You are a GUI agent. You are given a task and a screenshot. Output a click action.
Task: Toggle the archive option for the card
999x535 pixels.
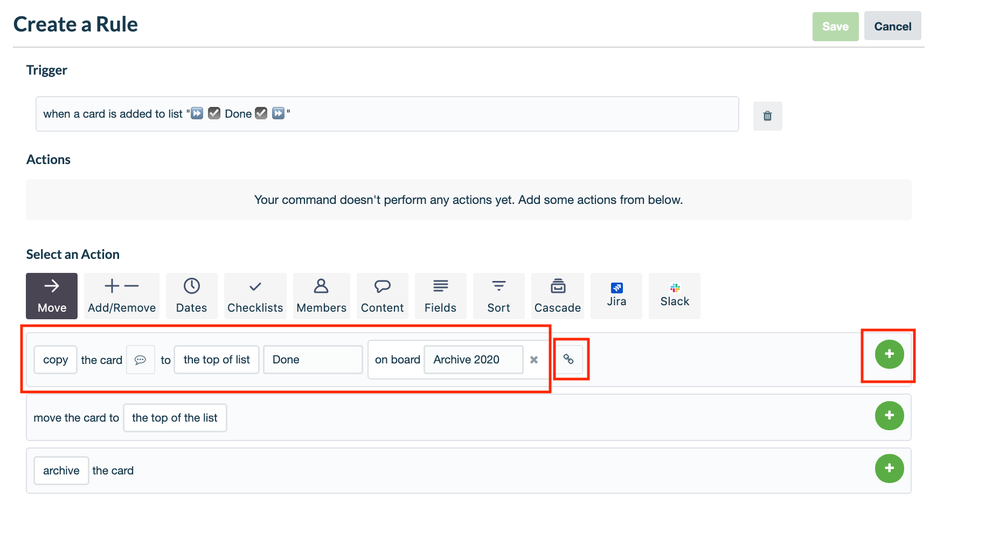tap(61, 471)
